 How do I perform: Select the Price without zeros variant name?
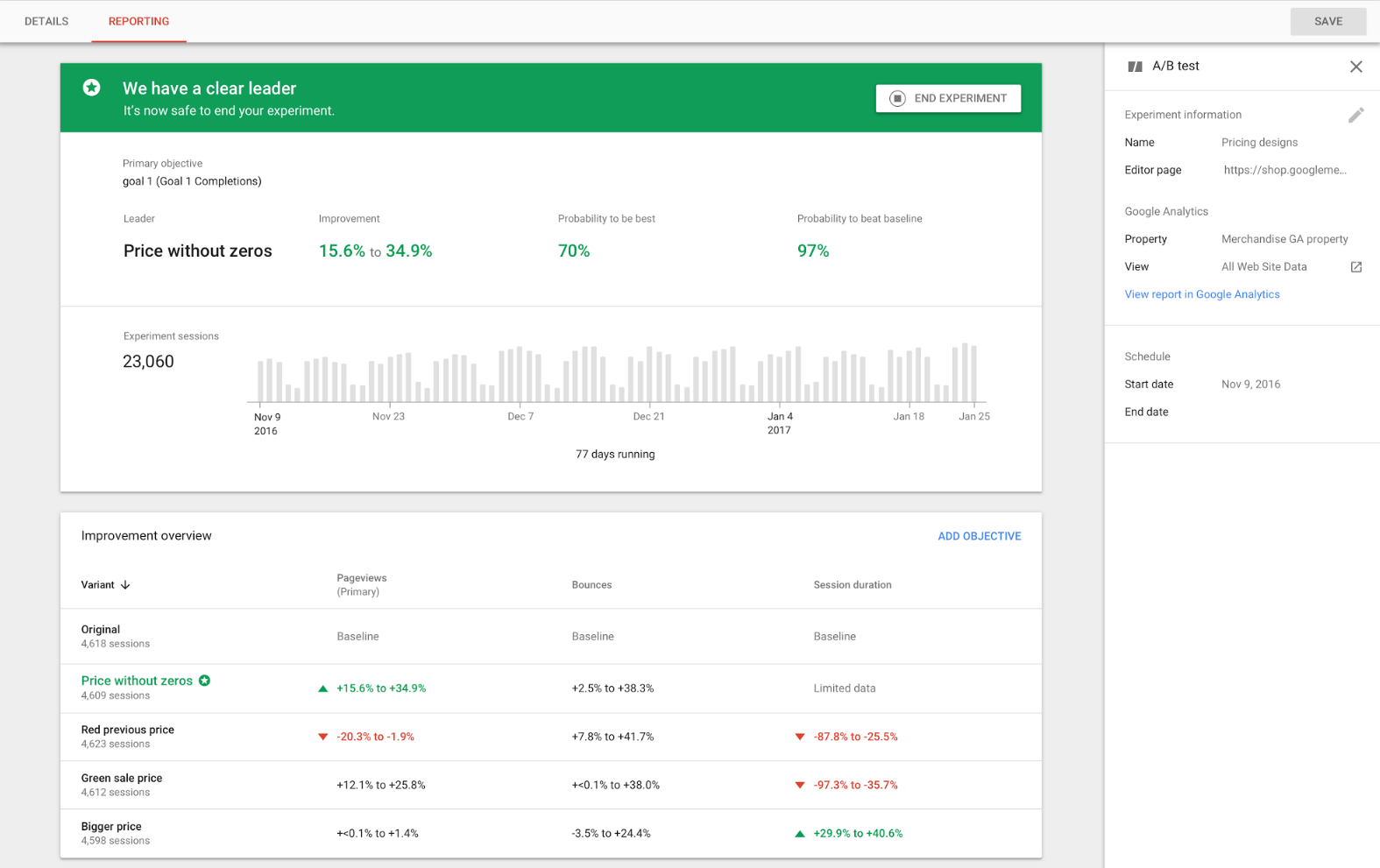pyautogui.click(x=137, y=681)
